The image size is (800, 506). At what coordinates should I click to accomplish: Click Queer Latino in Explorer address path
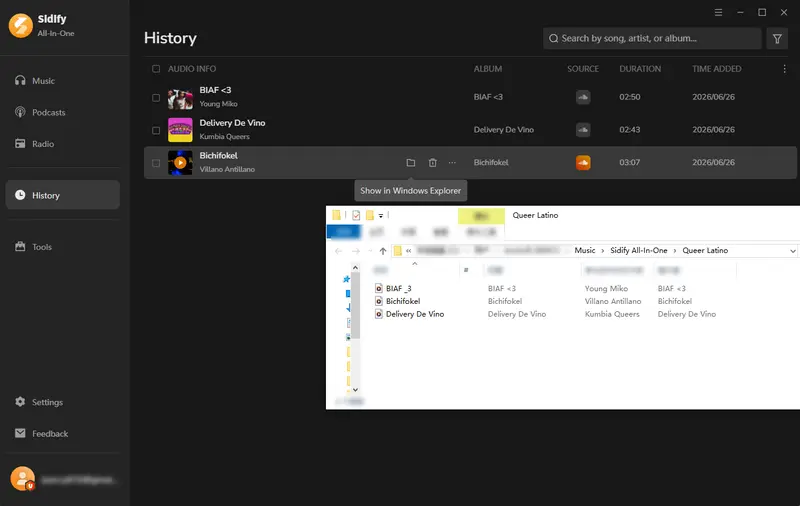tap(705, 250)
